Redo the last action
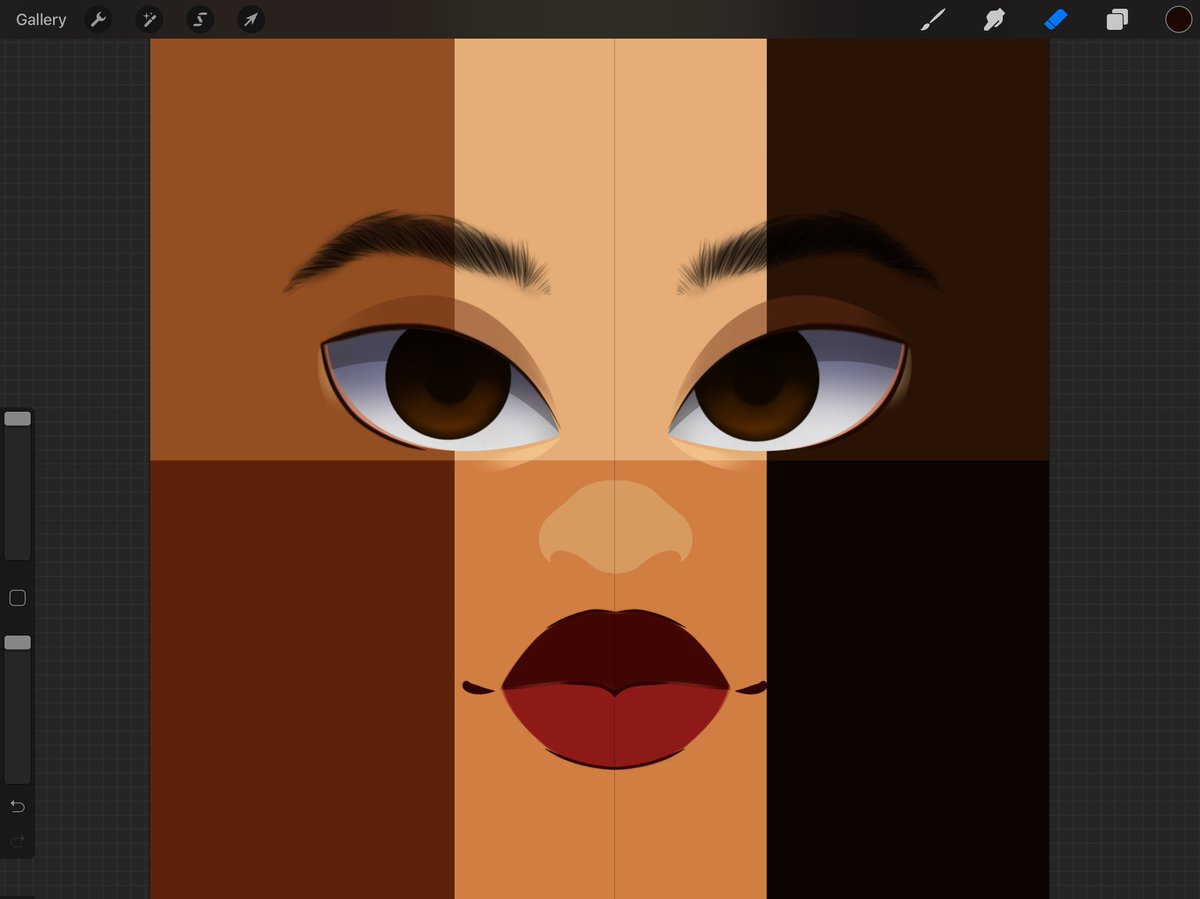Image resolution: width=1200 pixels, height=899 pixels. [x=17, y=842]
